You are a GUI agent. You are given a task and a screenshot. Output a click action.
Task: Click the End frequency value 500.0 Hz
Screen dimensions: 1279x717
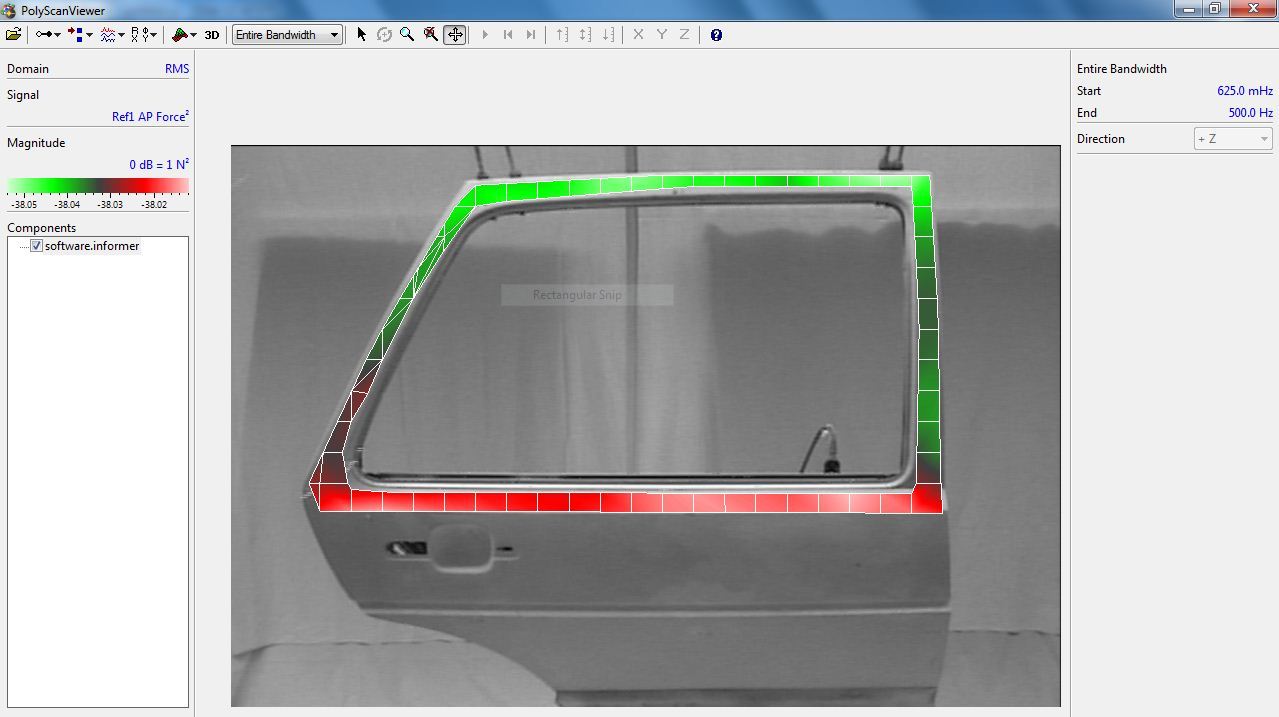pos(1250,113)
